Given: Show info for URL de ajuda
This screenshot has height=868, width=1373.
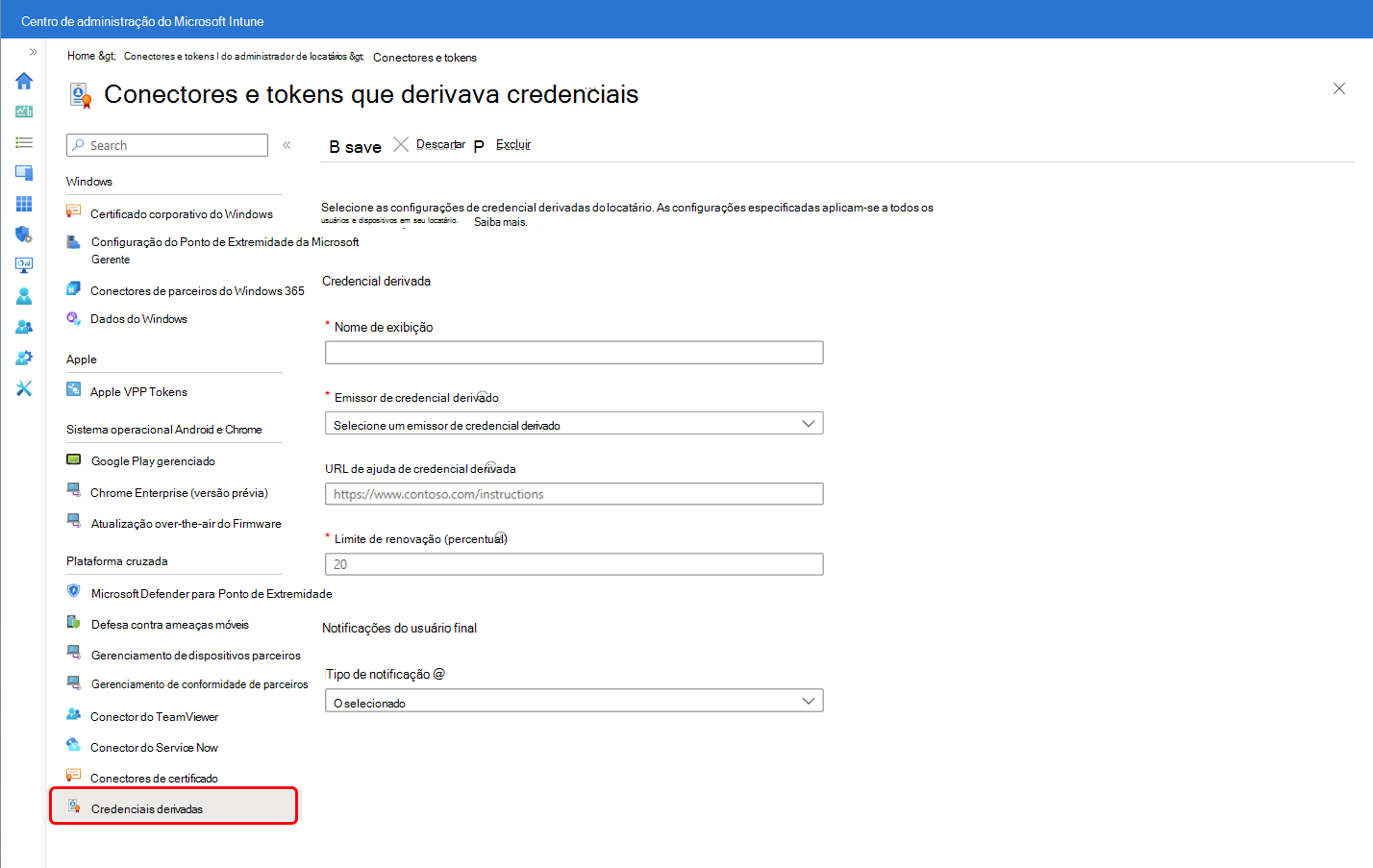Looking at the screenshot, I should click(490, 467).
